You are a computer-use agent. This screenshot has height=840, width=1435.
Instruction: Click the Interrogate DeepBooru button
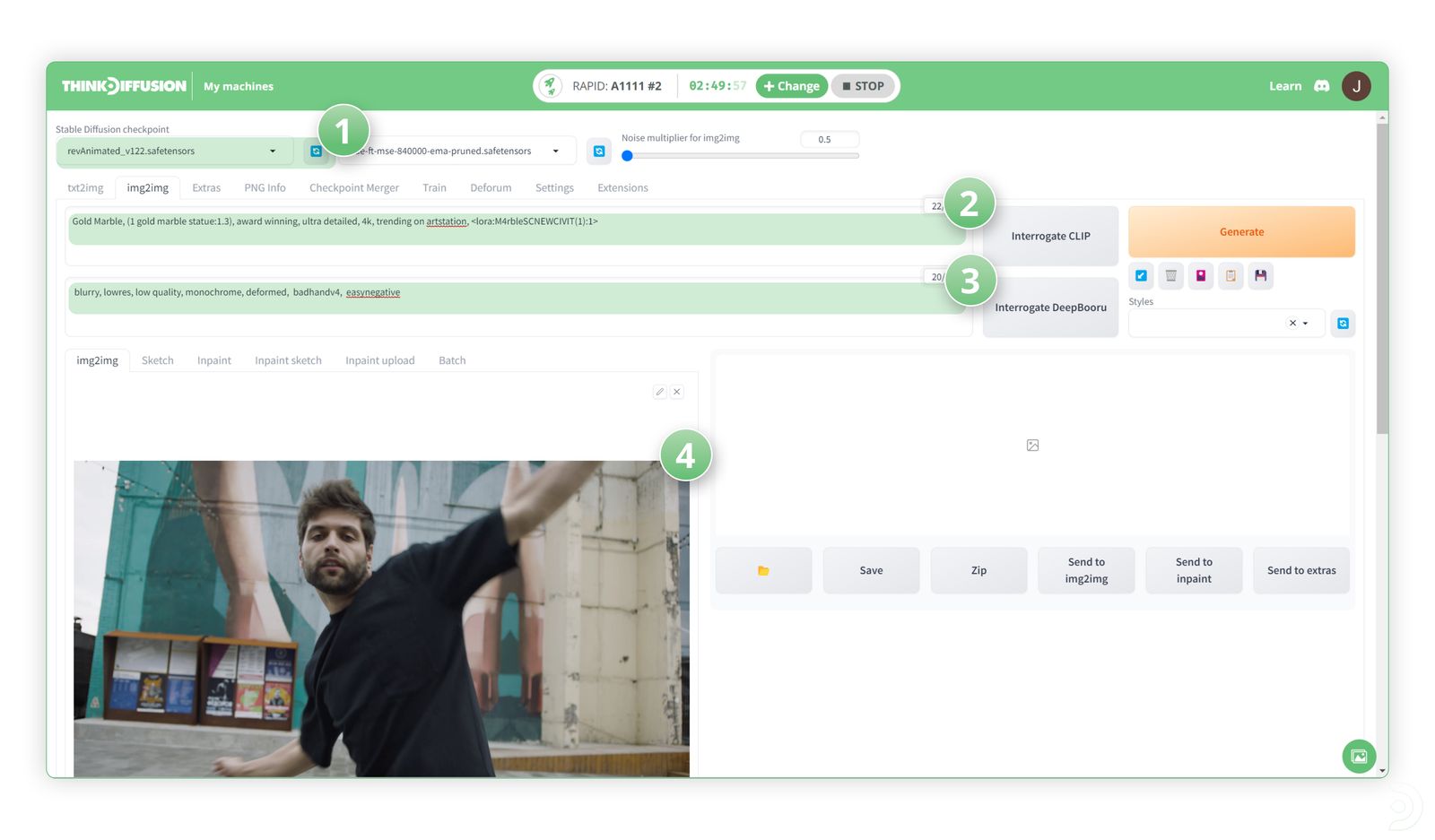(1050, 307)
